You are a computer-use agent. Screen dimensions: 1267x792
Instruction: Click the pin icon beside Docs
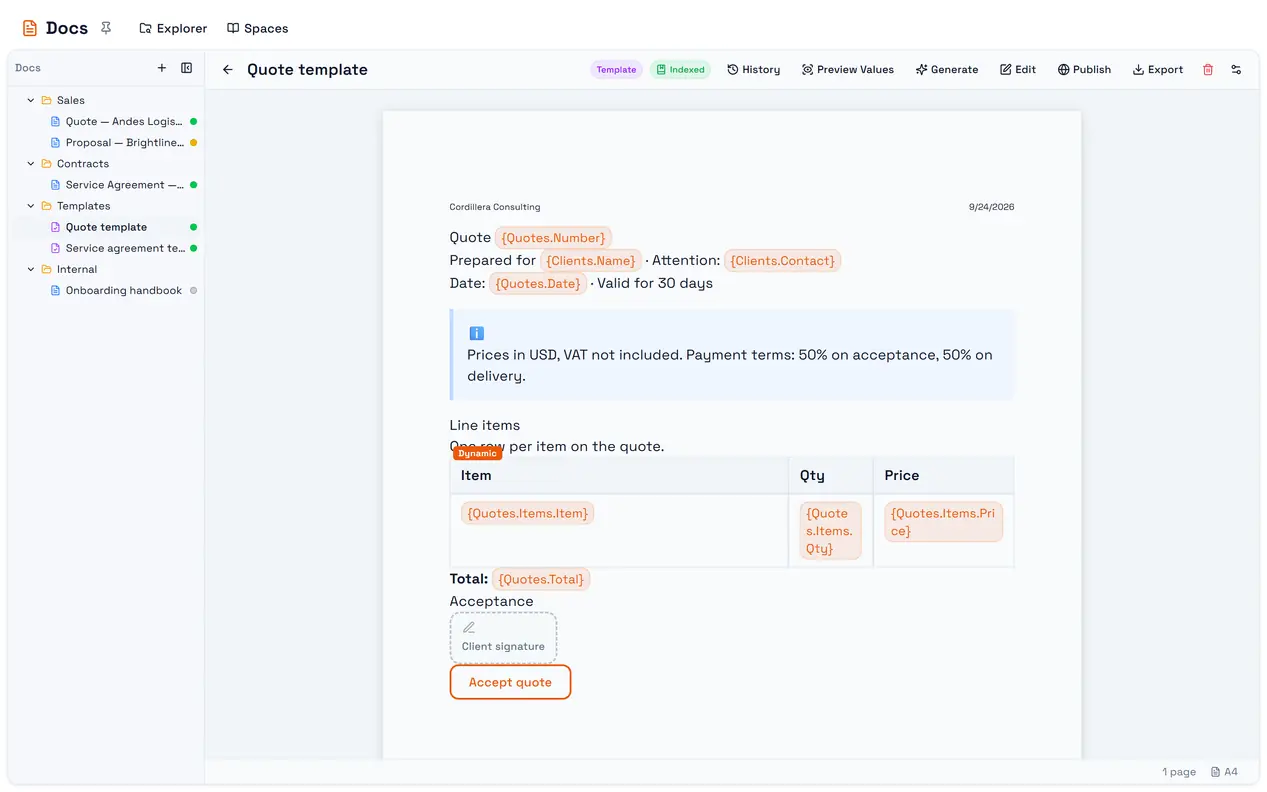click(106, 28)
